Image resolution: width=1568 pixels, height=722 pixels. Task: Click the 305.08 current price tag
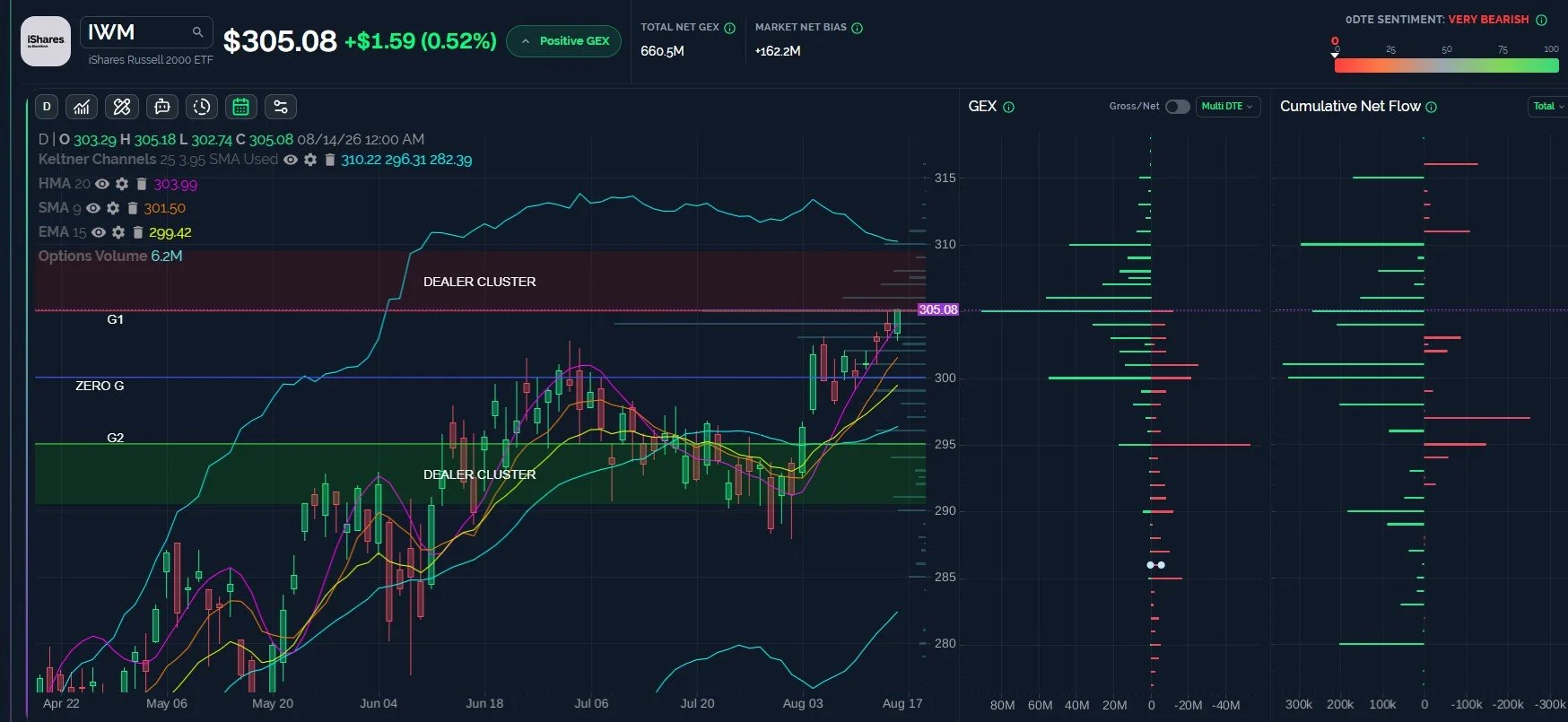pyautogui.click(x=938, y=309)
